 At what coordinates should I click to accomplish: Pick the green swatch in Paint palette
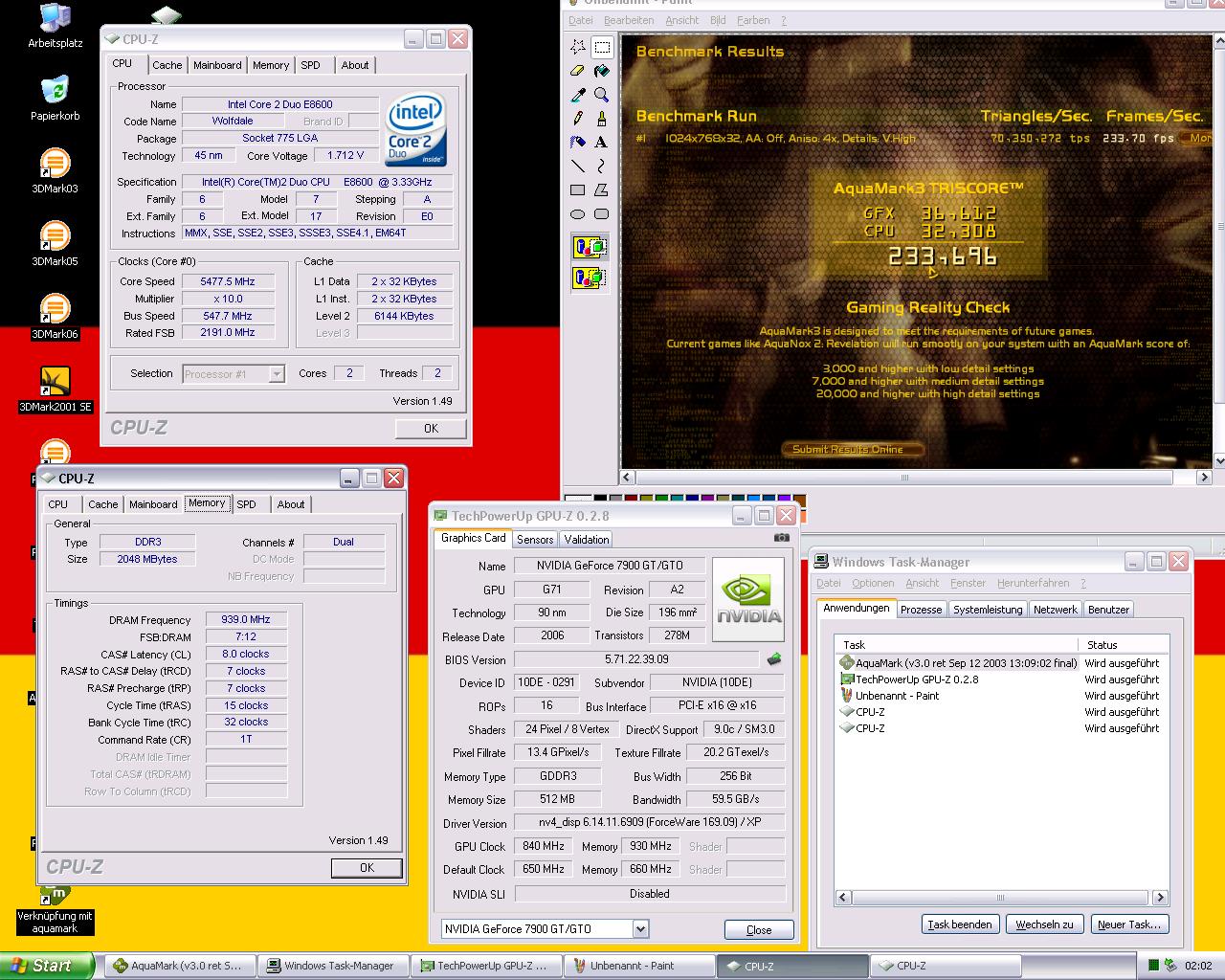pos(660,498)
